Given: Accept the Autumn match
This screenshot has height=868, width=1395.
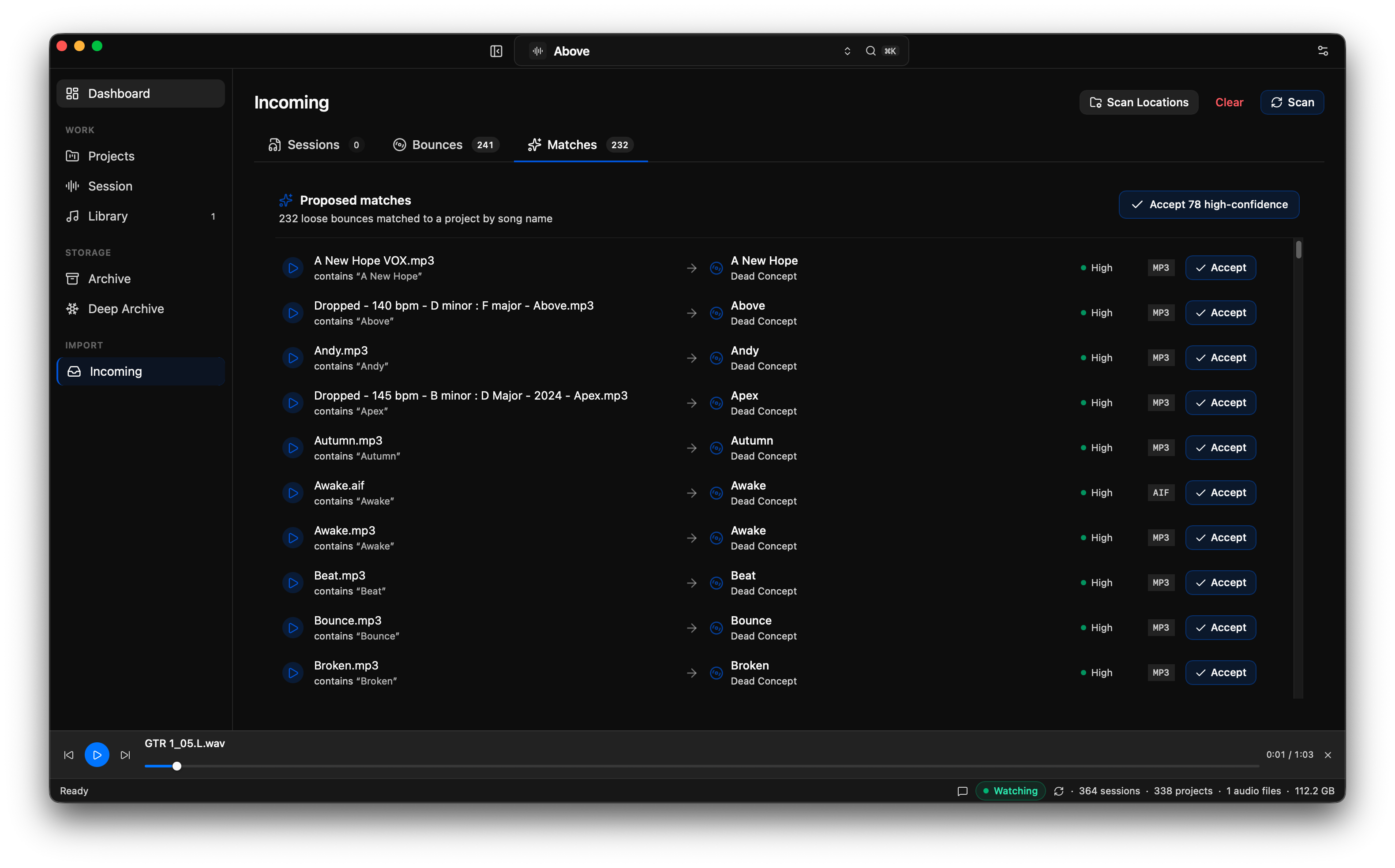Looking at the screenshot, I should pyautogui.click(x=1220, y=448).
